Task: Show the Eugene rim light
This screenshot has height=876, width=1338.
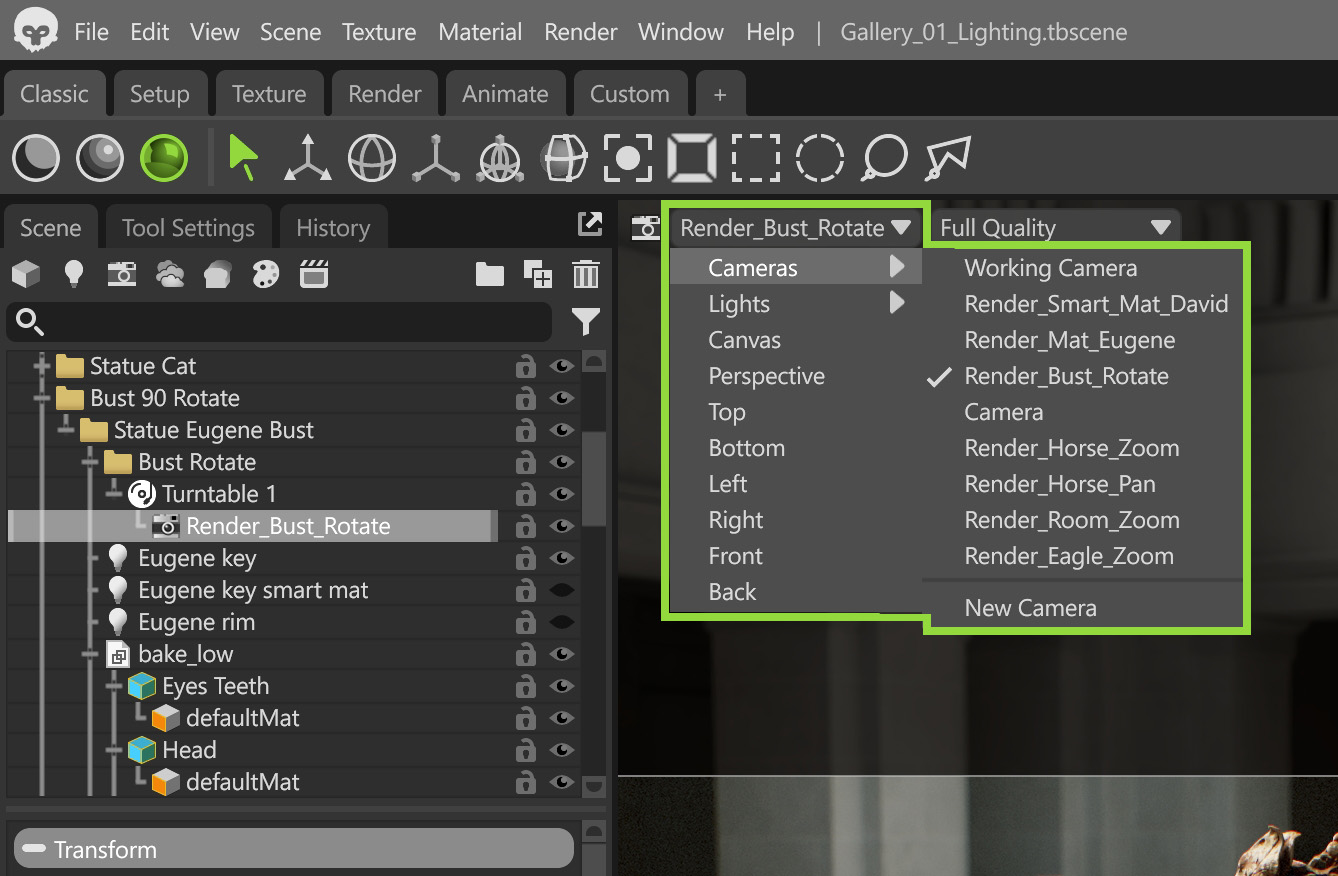Action: click(562, 622)
